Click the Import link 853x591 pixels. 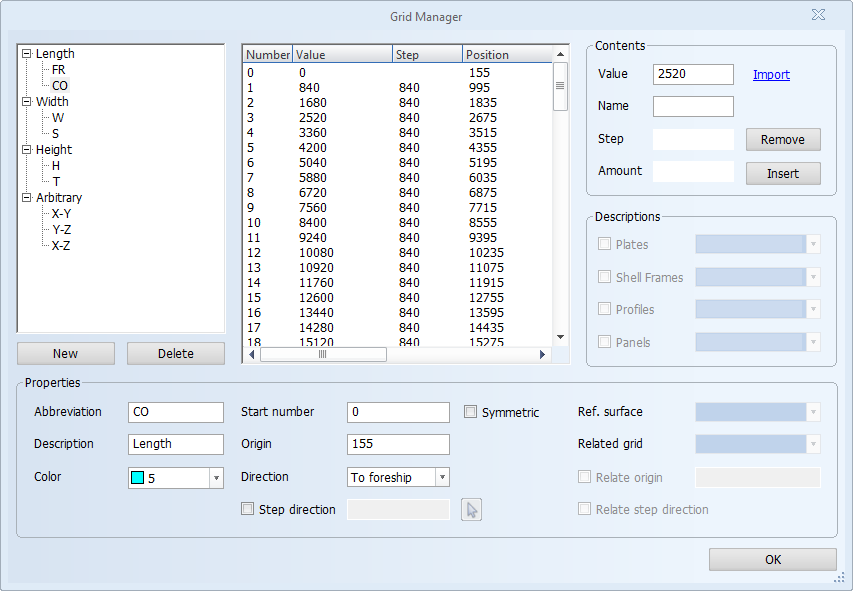coord(771,75)
